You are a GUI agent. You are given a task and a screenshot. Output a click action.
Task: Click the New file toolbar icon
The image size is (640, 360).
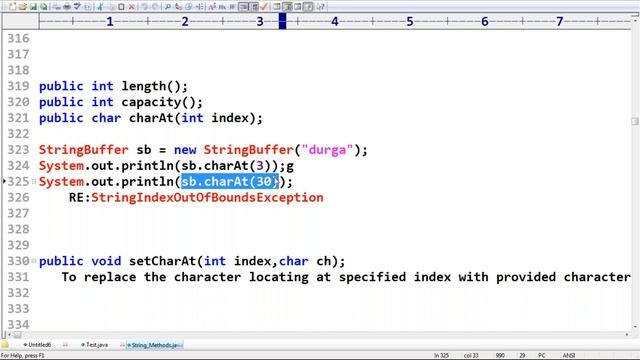[13, 7]
